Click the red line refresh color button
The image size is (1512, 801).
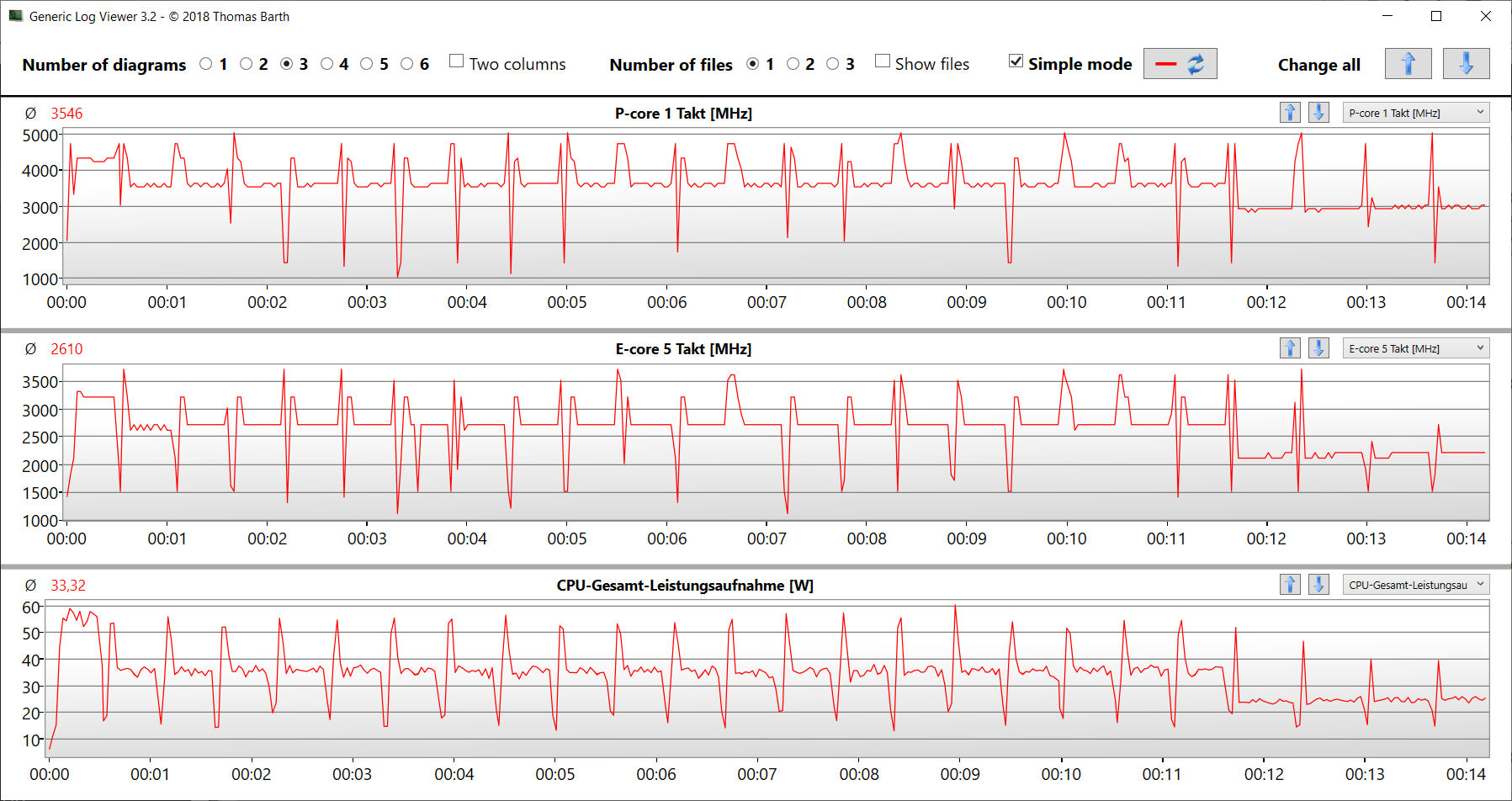tap(1180, 64)
